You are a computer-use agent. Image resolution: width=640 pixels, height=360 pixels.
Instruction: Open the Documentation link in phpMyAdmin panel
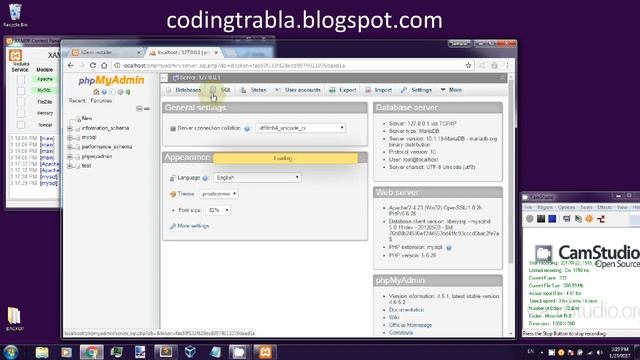point(406,310)
